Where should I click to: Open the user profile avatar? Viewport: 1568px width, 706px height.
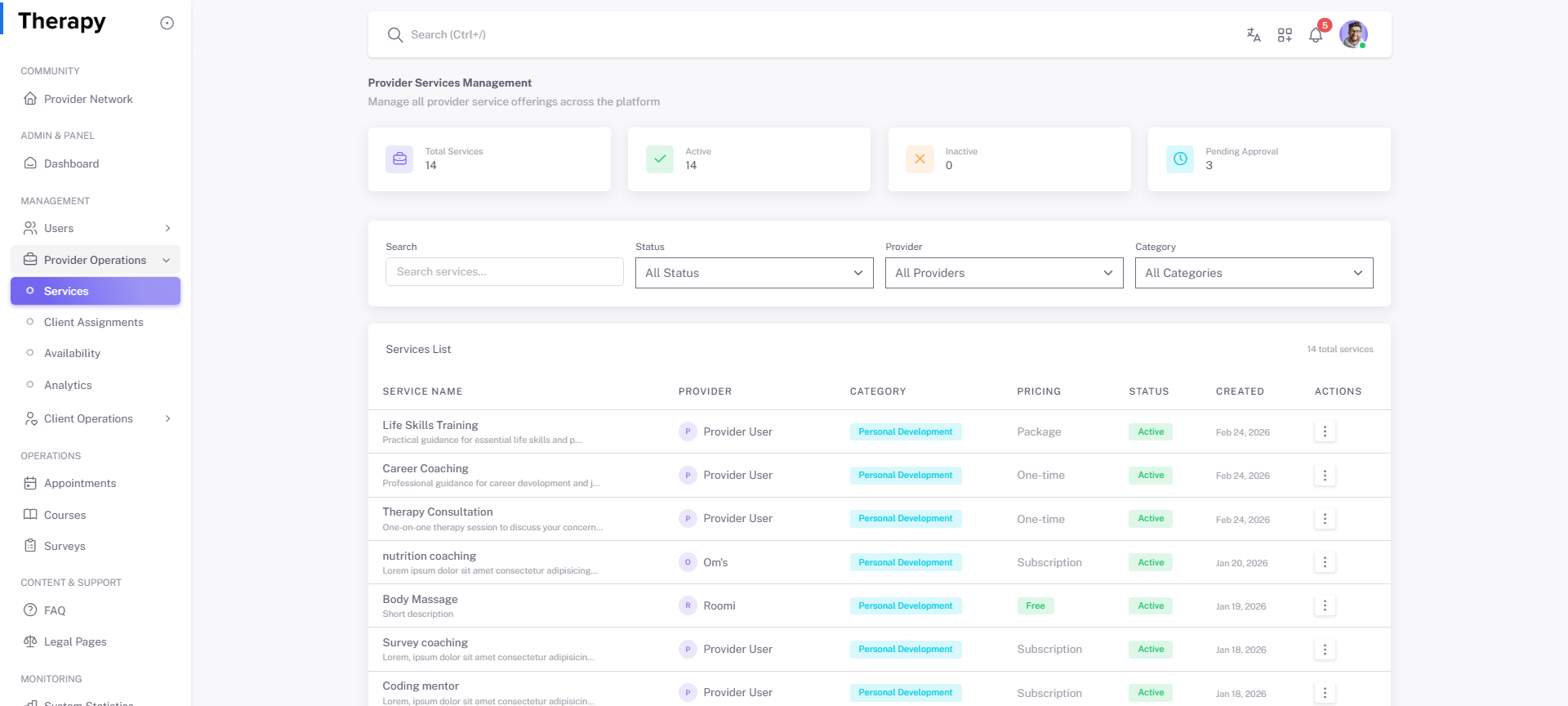[1353, 34]
